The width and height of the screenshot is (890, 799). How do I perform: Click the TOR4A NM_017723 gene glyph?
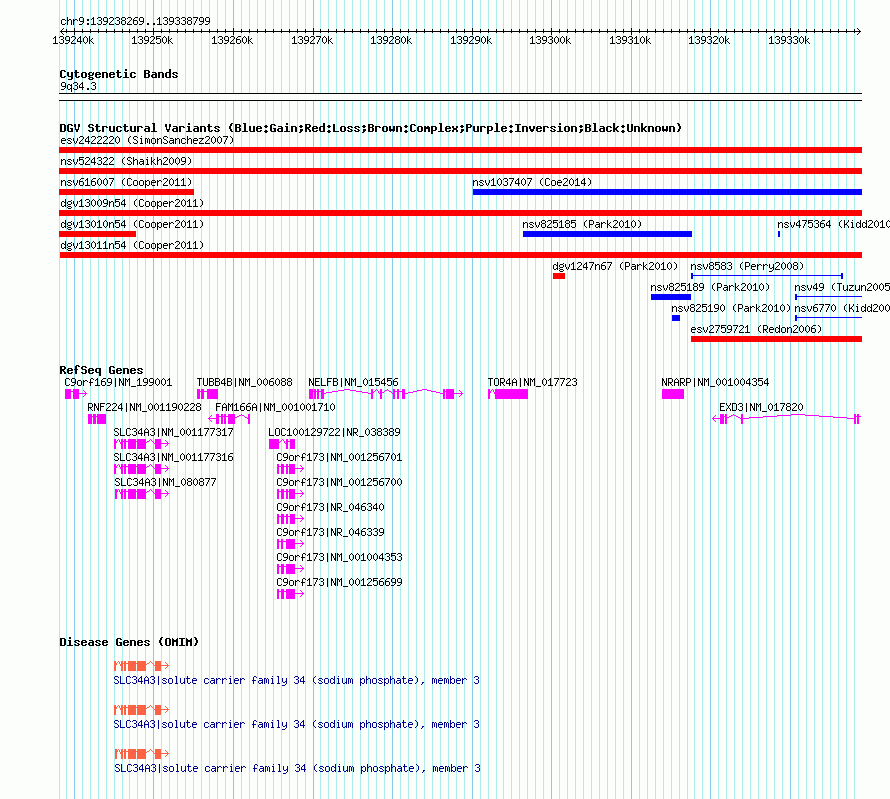coord(508,394)
